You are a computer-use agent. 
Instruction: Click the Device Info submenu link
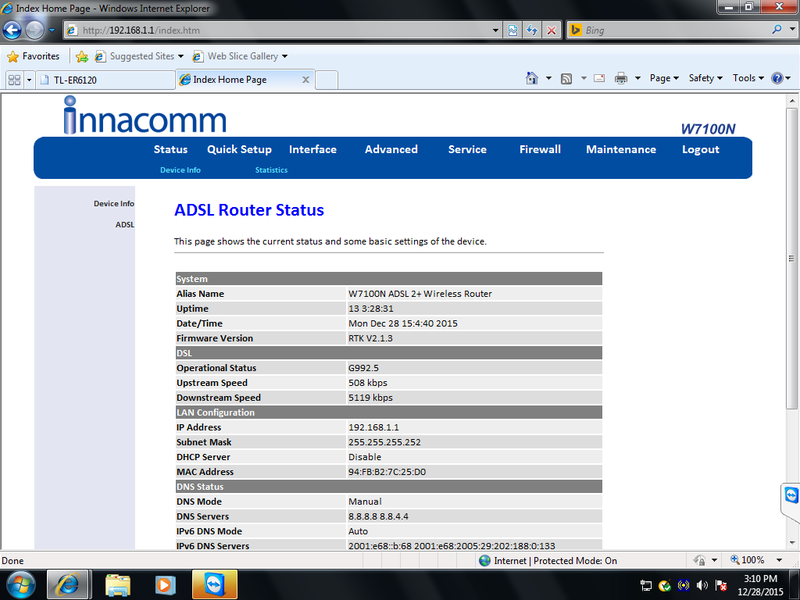180,170
